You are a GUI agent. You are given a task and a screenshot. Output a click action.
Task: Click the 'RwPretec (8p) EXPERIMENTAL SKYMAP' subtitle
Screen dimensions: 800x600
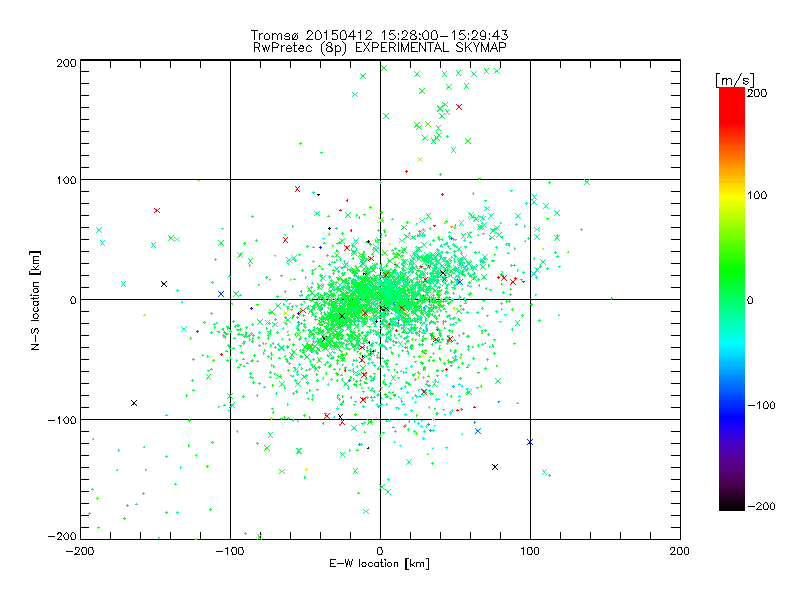tap(380, 47)
